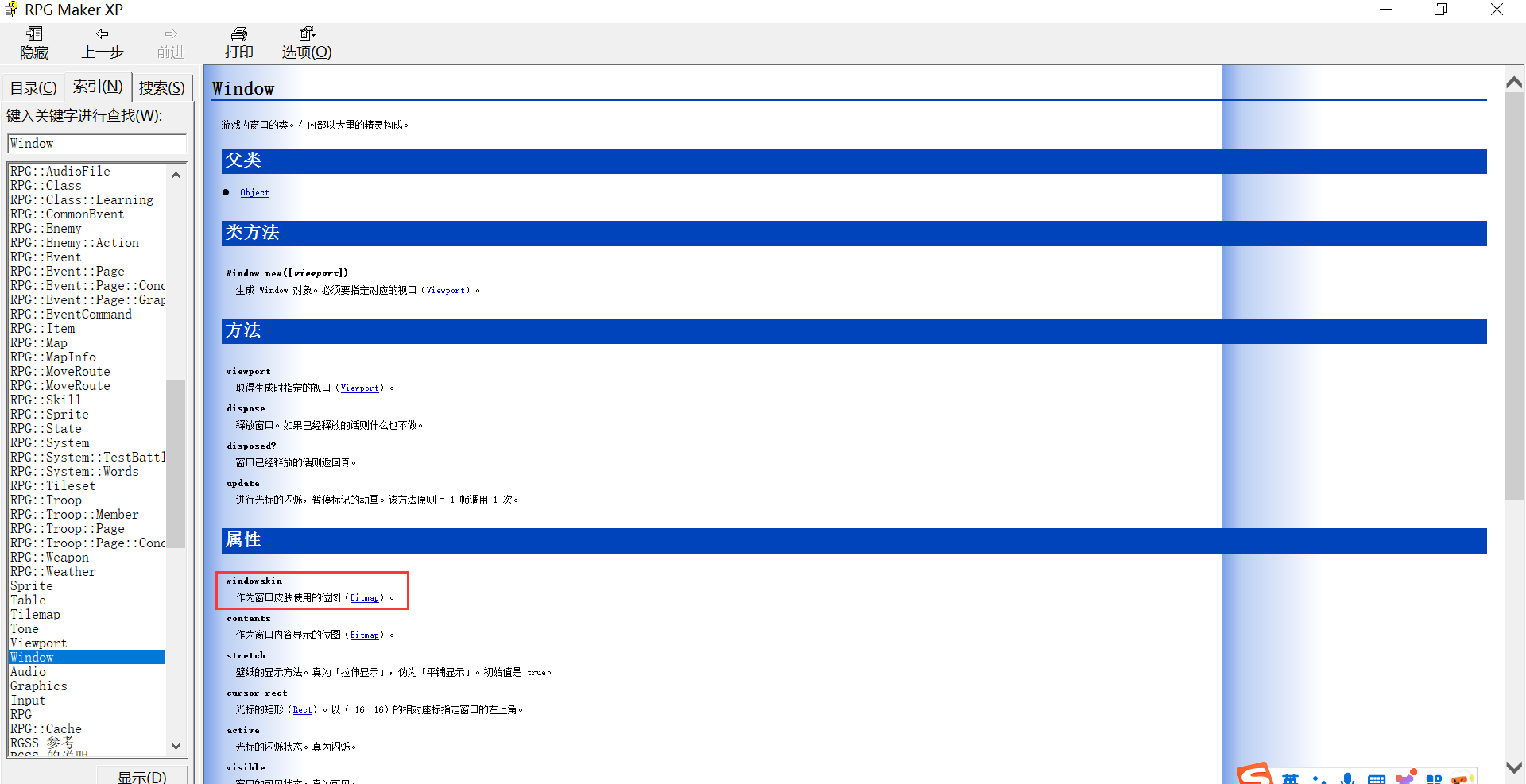Screen dimensions: 1526x784
Task: Choose the RPG::Troop::Page index entry
Action: click(x=68, y=529)
